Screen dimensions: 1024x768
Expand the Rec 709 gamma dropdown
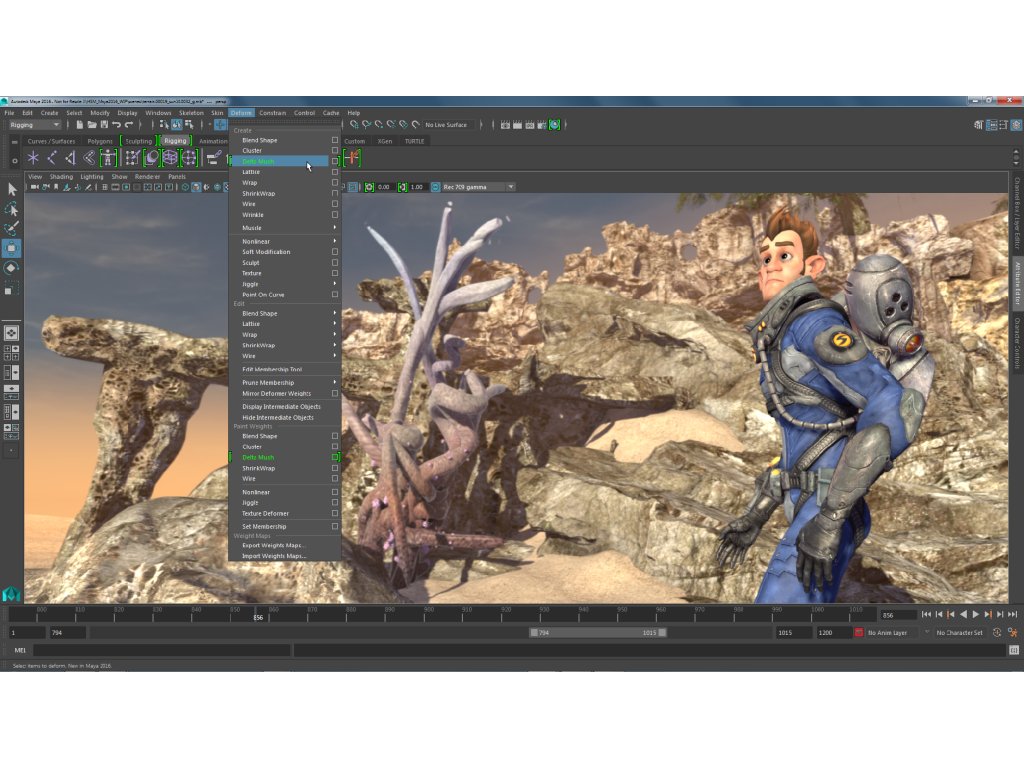(x=510, y=187)
